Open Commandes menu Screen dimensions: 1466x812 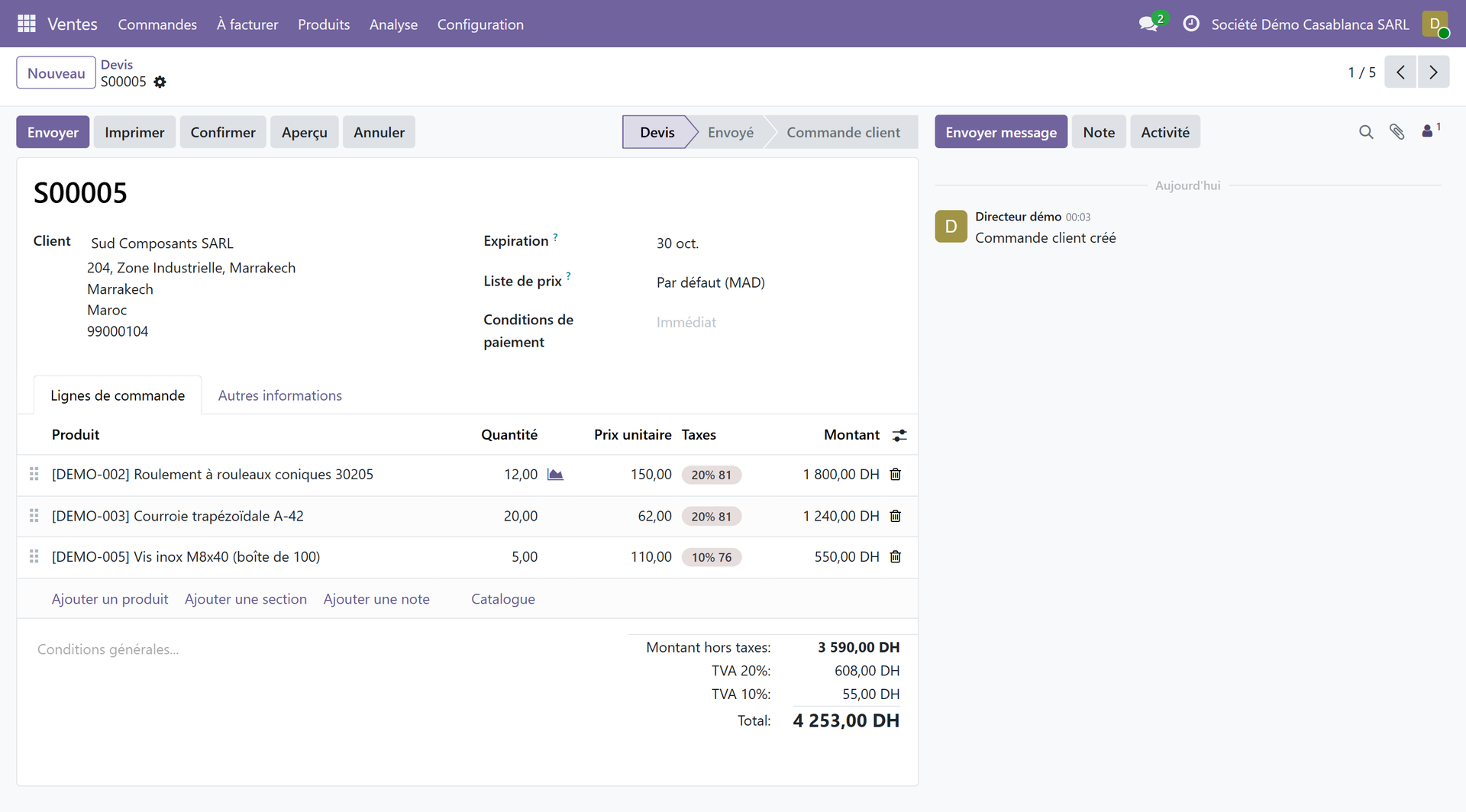[x=157, y=24]
